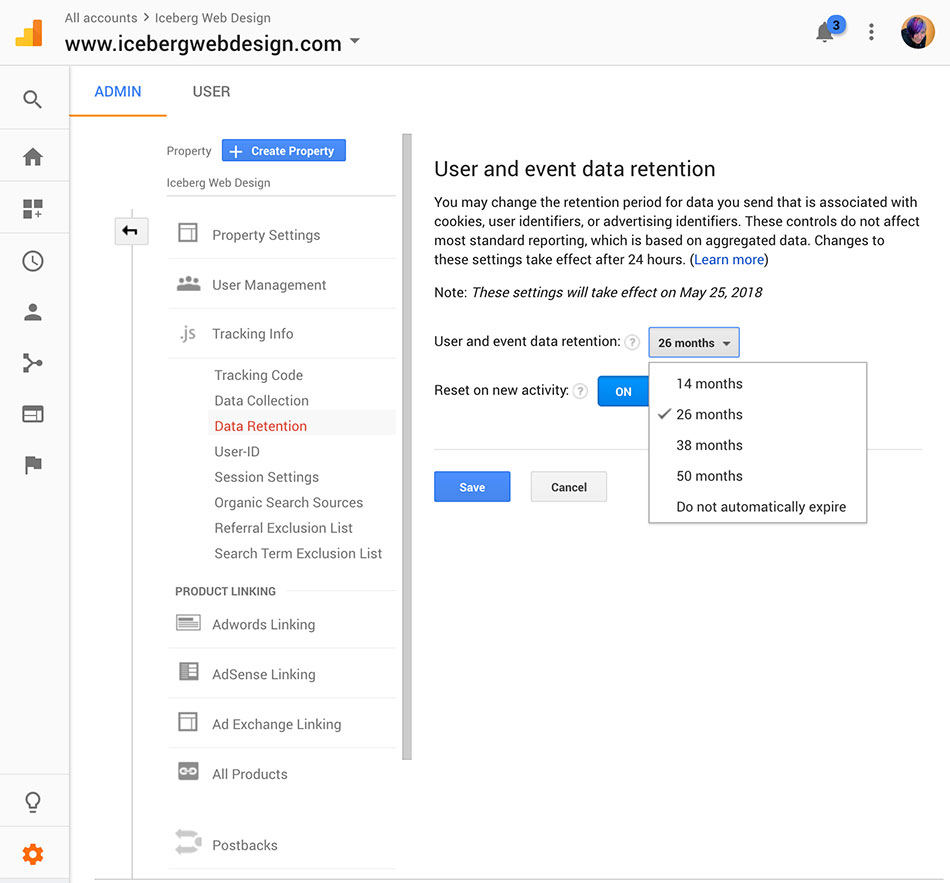The image size is (950, 883).
Task: Open the Learn more link
Action: (729, 260)
